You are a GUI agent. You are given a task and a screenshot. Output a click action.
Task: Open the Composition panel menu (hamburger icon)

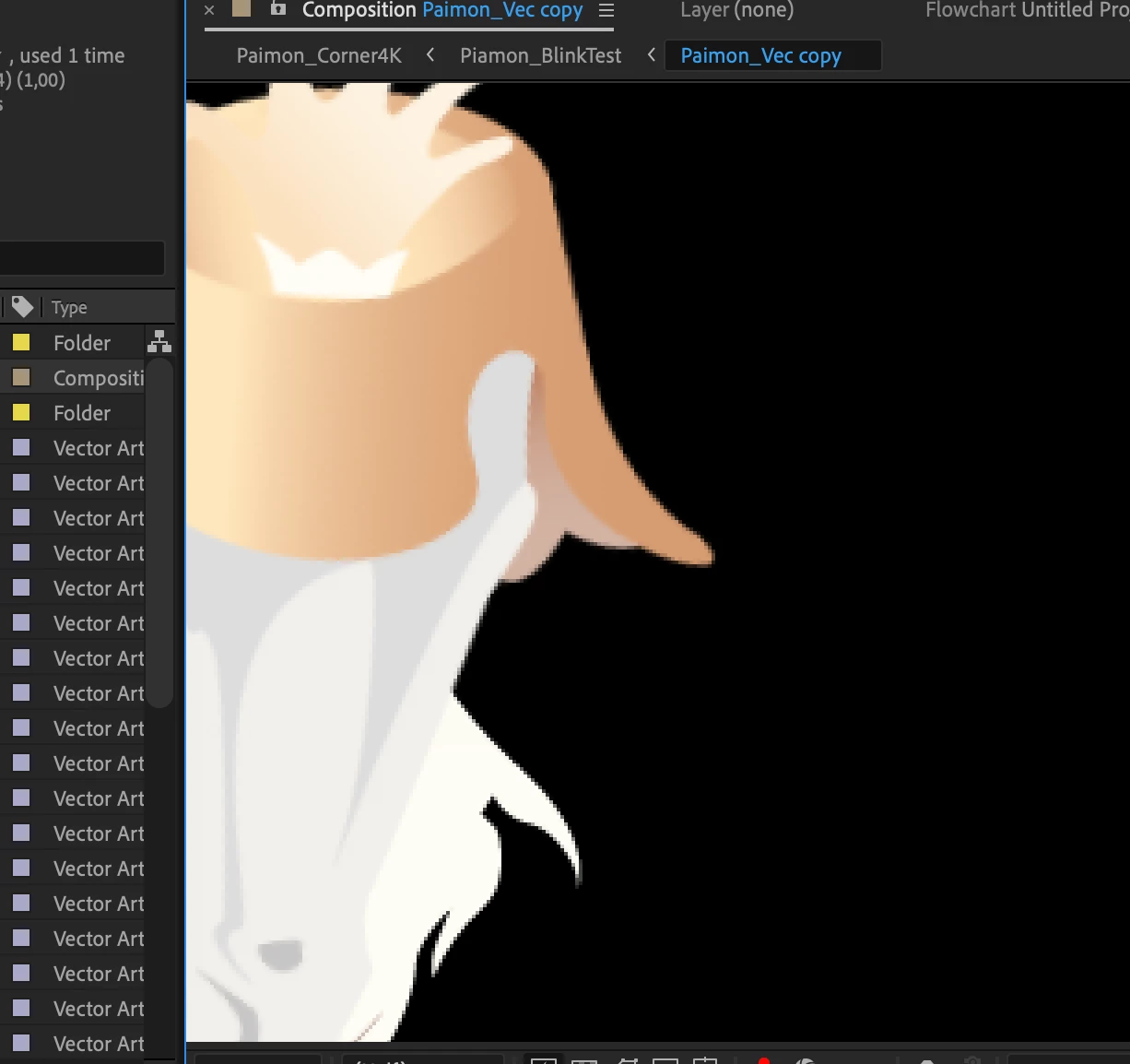pyautogui.click(x=606, y=10)
